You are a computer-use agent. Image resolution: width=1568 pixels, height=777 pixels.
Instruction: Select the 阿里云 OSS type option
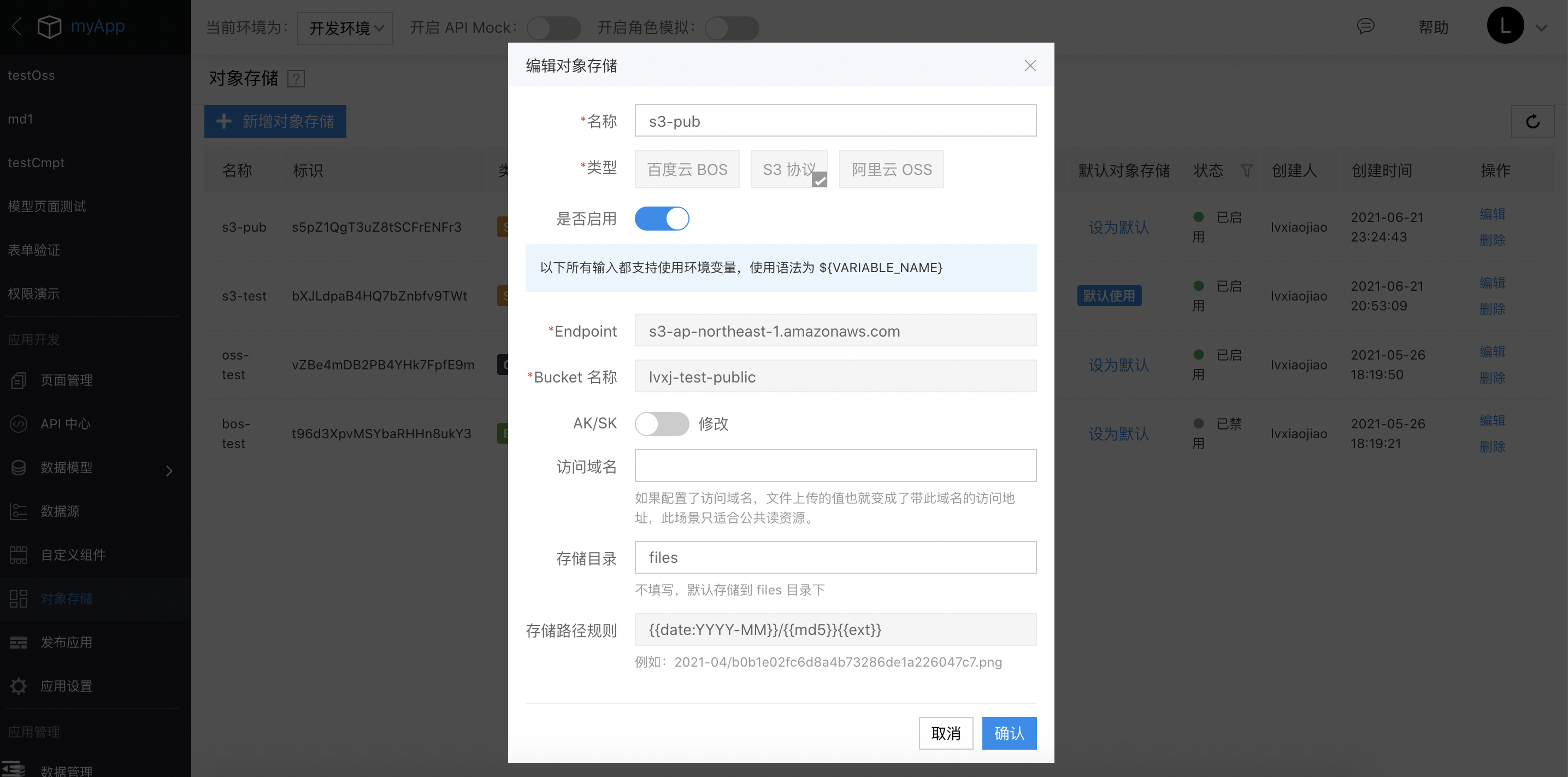[x=891, y=169]
